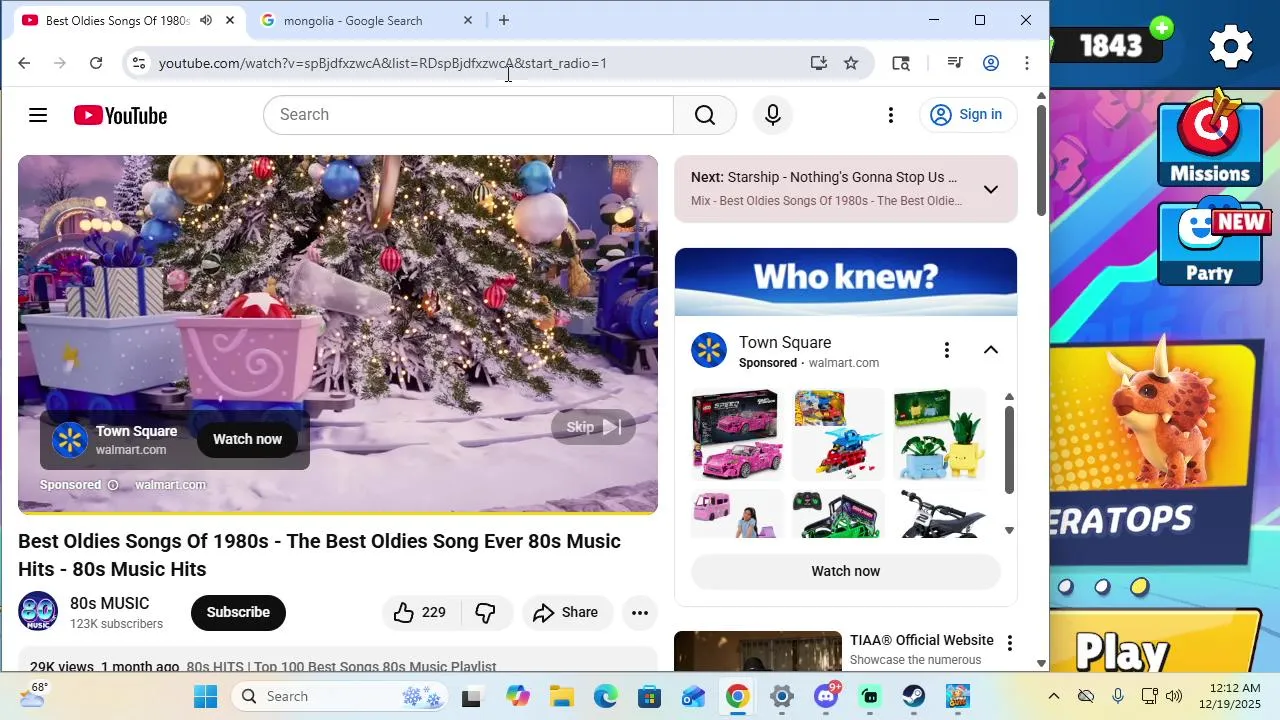
Task: Click Play in the game window
Action: (x=1123, y=652)
